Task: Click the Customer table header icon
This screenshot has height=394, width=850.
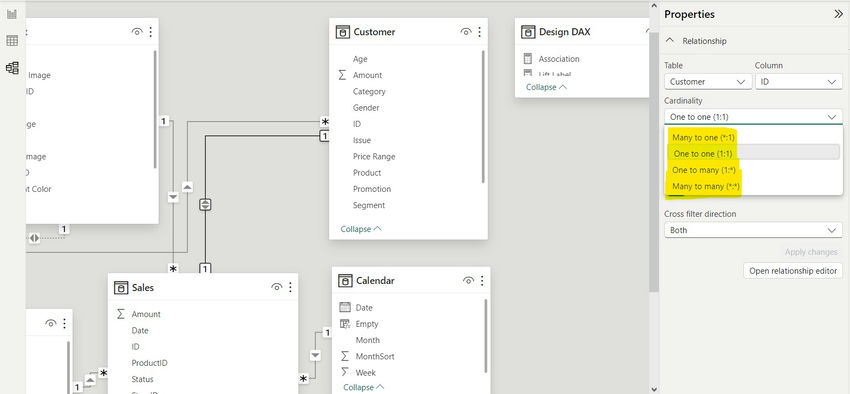Action: [x=343, y=32]
